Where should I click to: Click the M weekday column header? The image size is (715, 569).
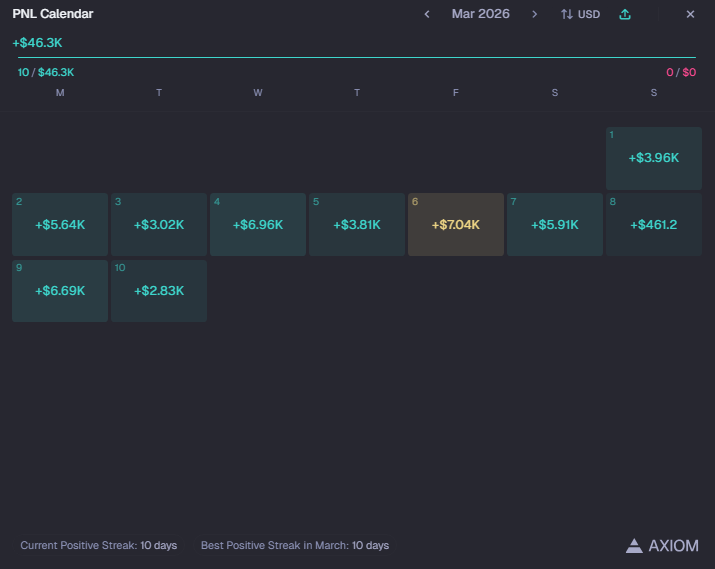pos(60,93)
